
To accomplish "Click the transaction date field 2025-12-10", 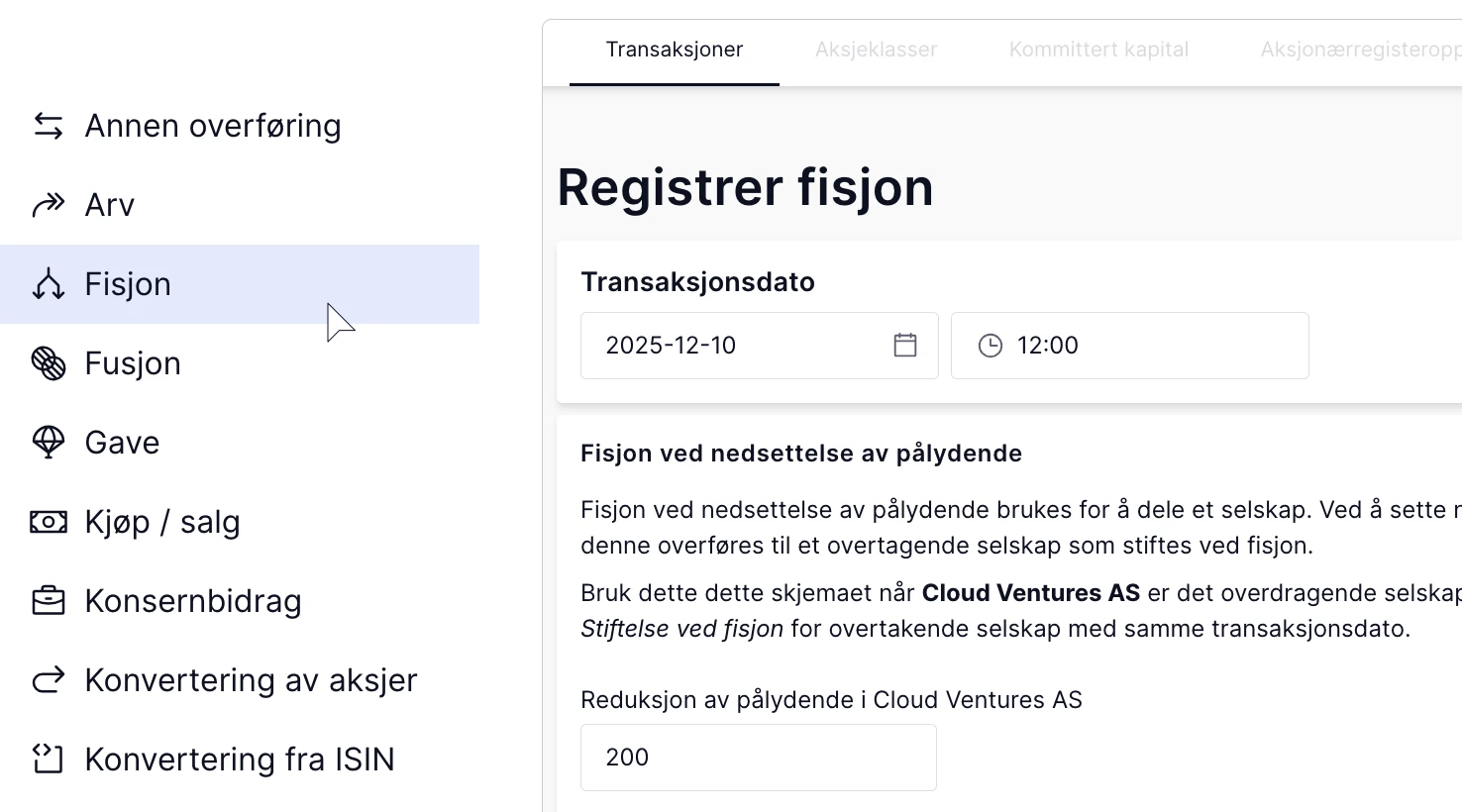I will (733, 346).
